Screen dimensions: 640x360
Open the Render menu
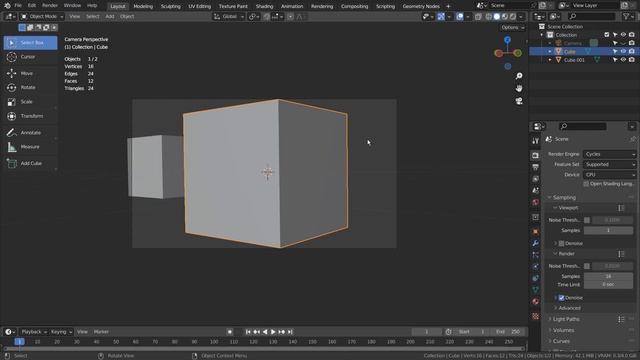click(x=50, y=6)
